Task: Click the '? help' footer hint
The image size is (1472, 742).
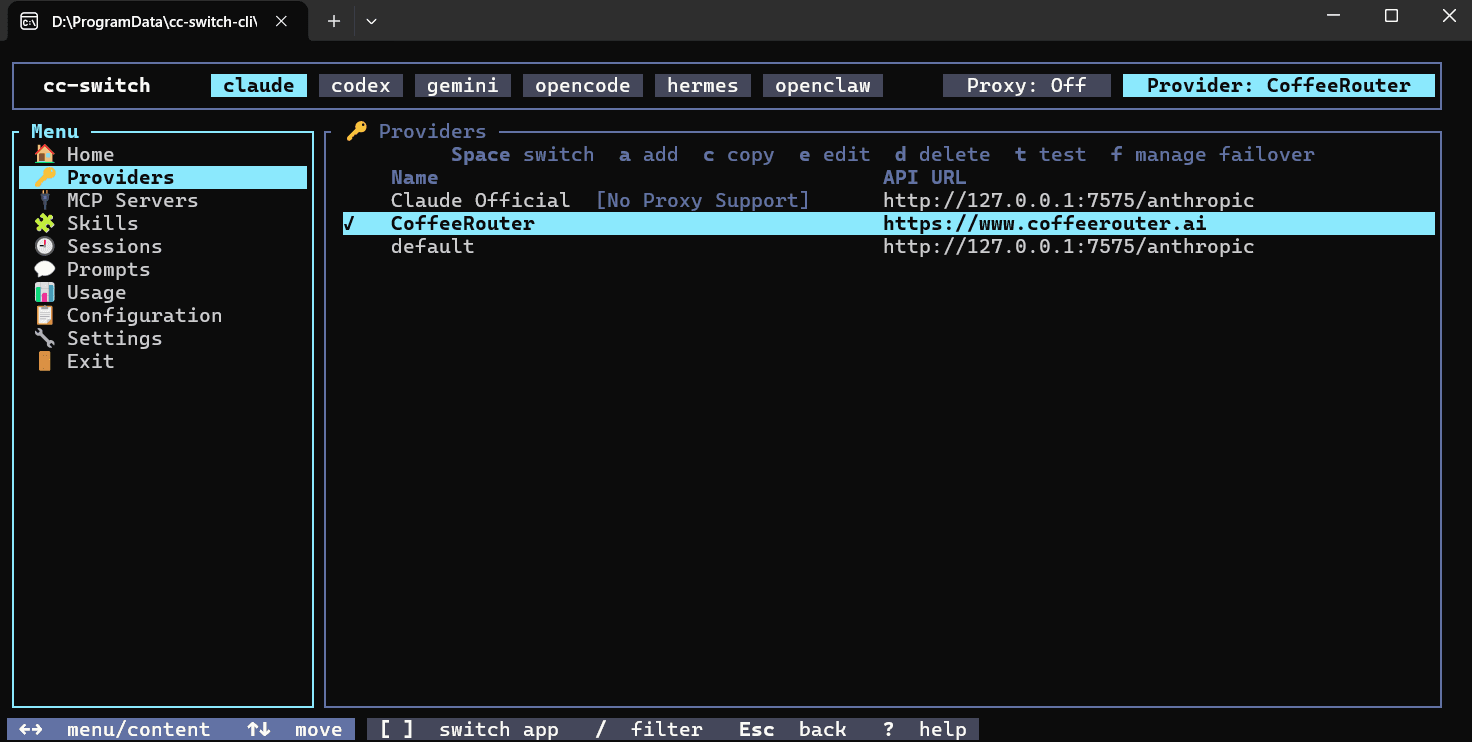Action: pyautogui.click(x=925, y=729)
